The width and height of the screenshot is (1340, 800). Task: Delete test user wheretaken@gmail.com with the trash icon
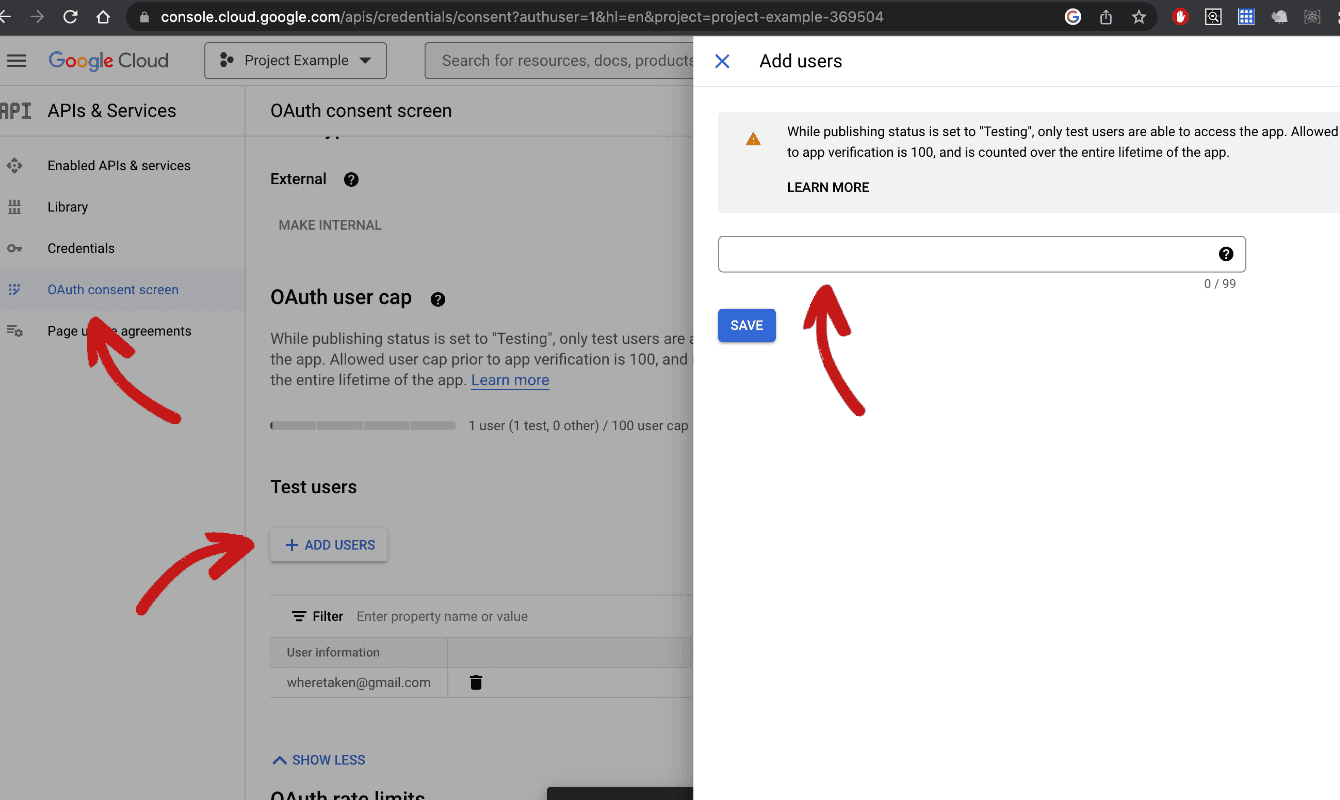pos(476,683)
